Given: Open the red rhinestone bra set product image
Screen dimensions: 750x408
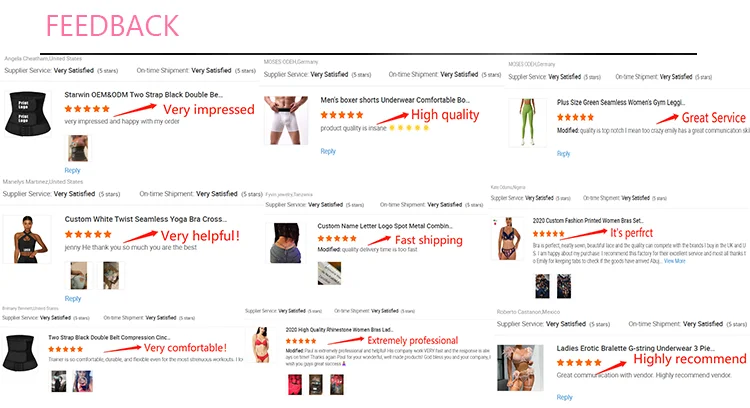Looking at the screenshot, I should [x=261, y=345].
